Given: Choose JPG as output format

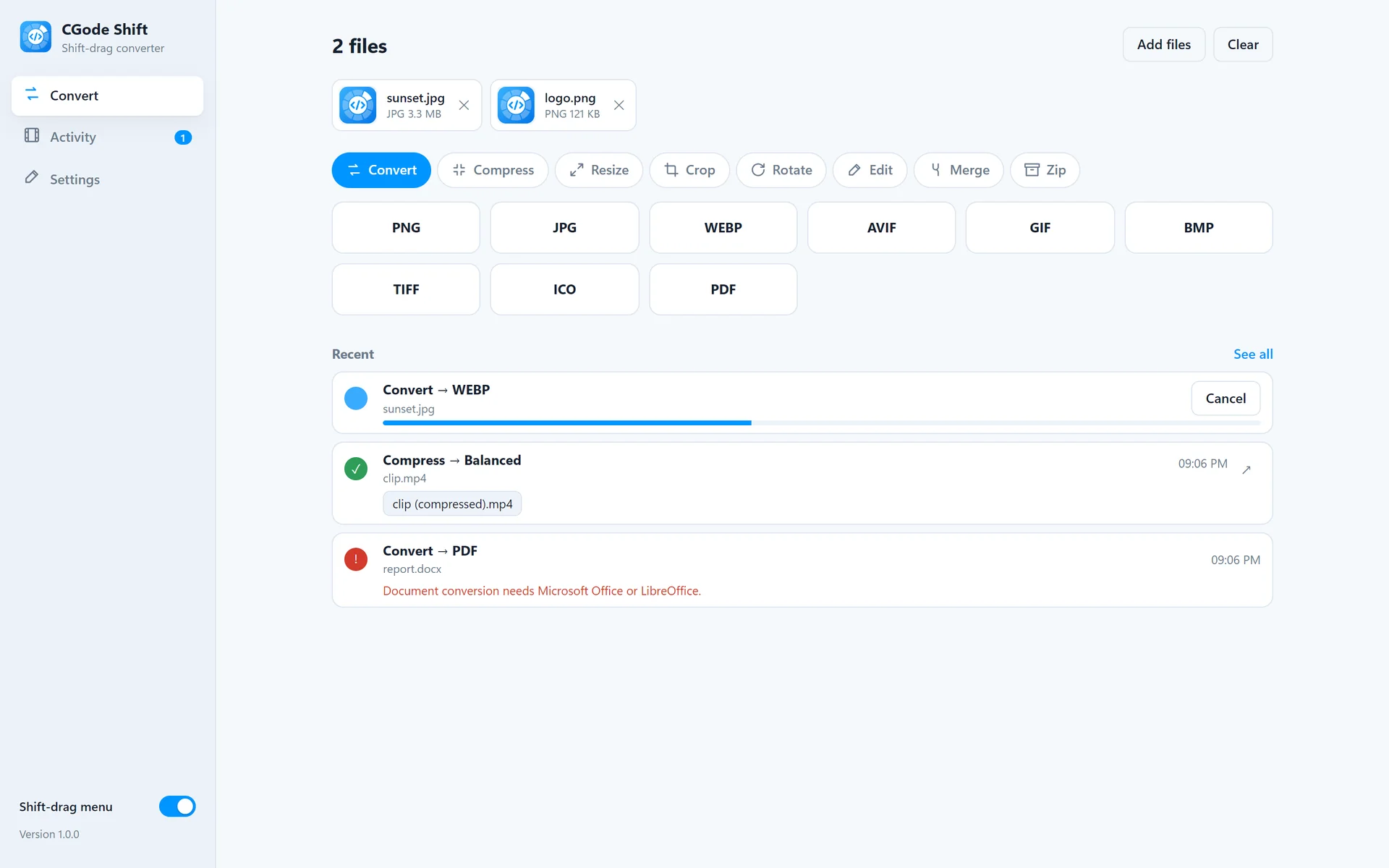Looking at the screenshot, I should 564,227.
